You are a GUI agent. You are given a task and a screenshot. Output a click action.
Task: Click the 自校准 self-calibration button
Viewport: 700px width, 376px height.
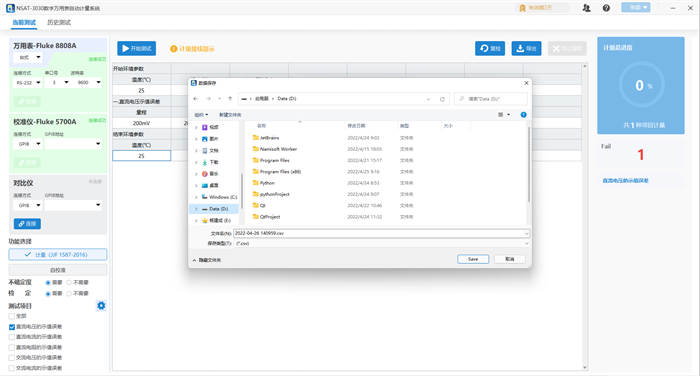click(58, 270)
